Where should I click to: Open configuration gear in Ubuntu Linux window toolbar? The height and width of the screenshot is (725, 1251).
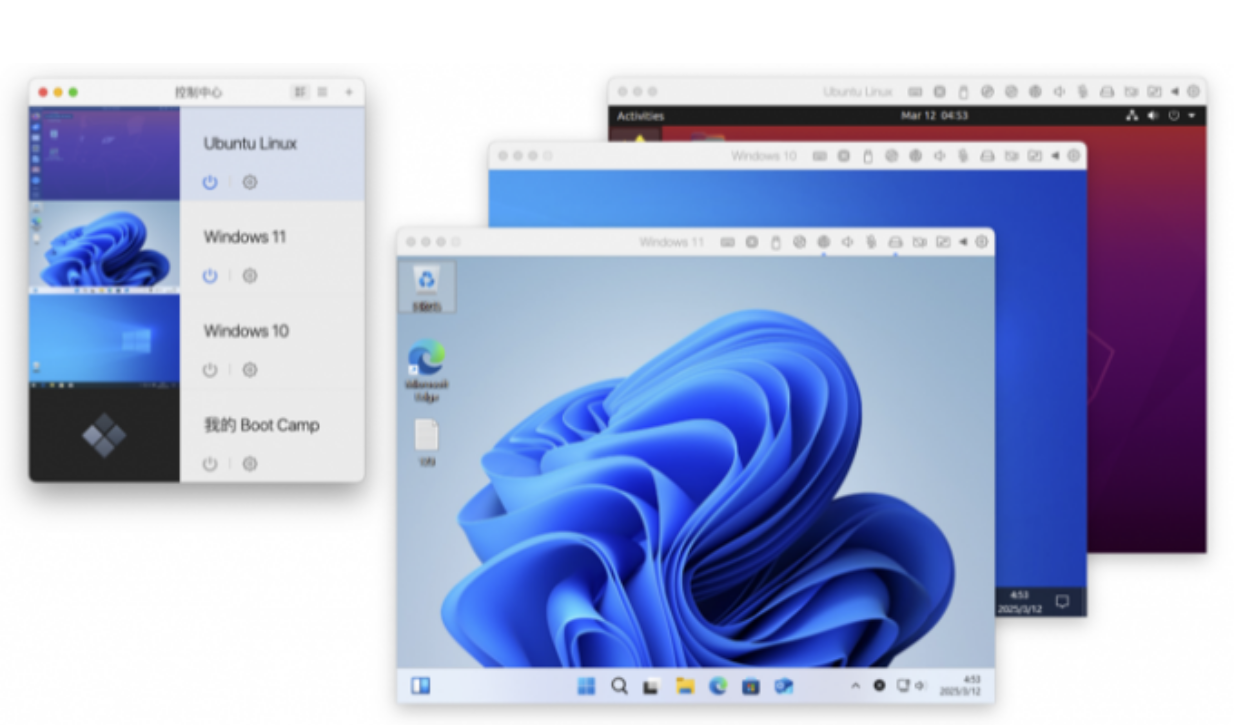[x=1193, y=91]
